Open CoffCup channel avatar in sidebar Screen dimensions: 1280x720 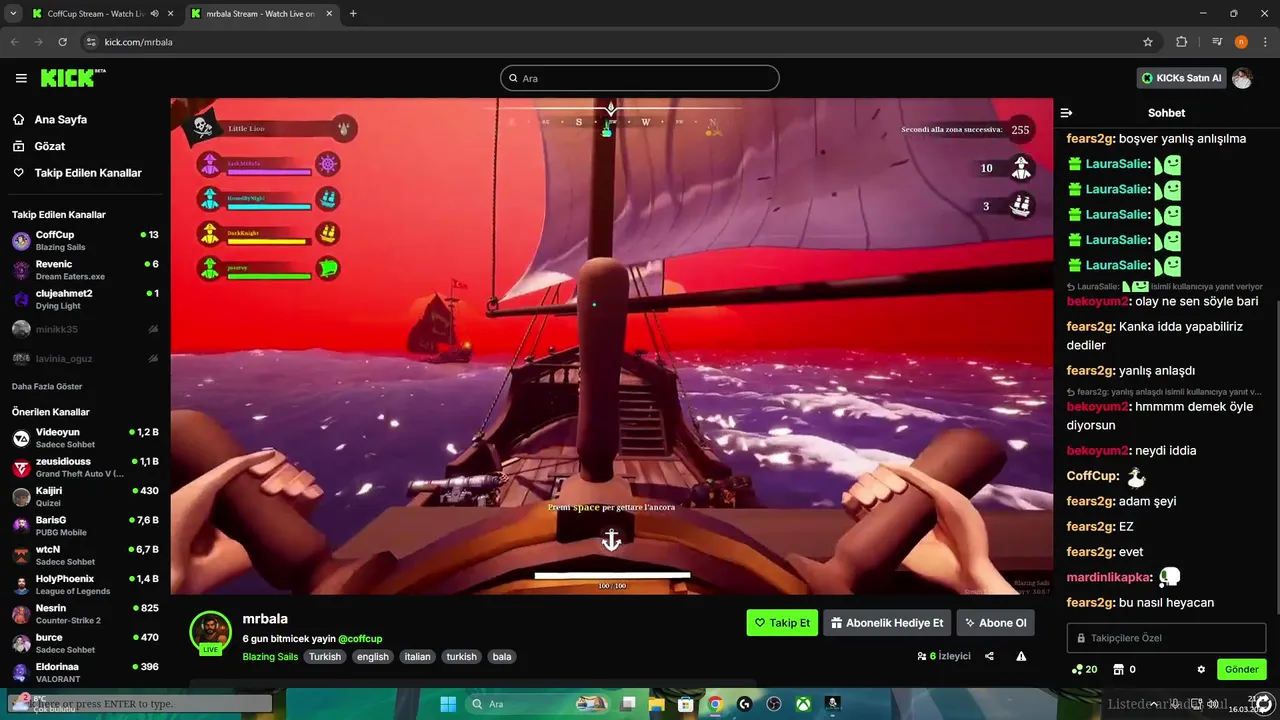point(21,241)
